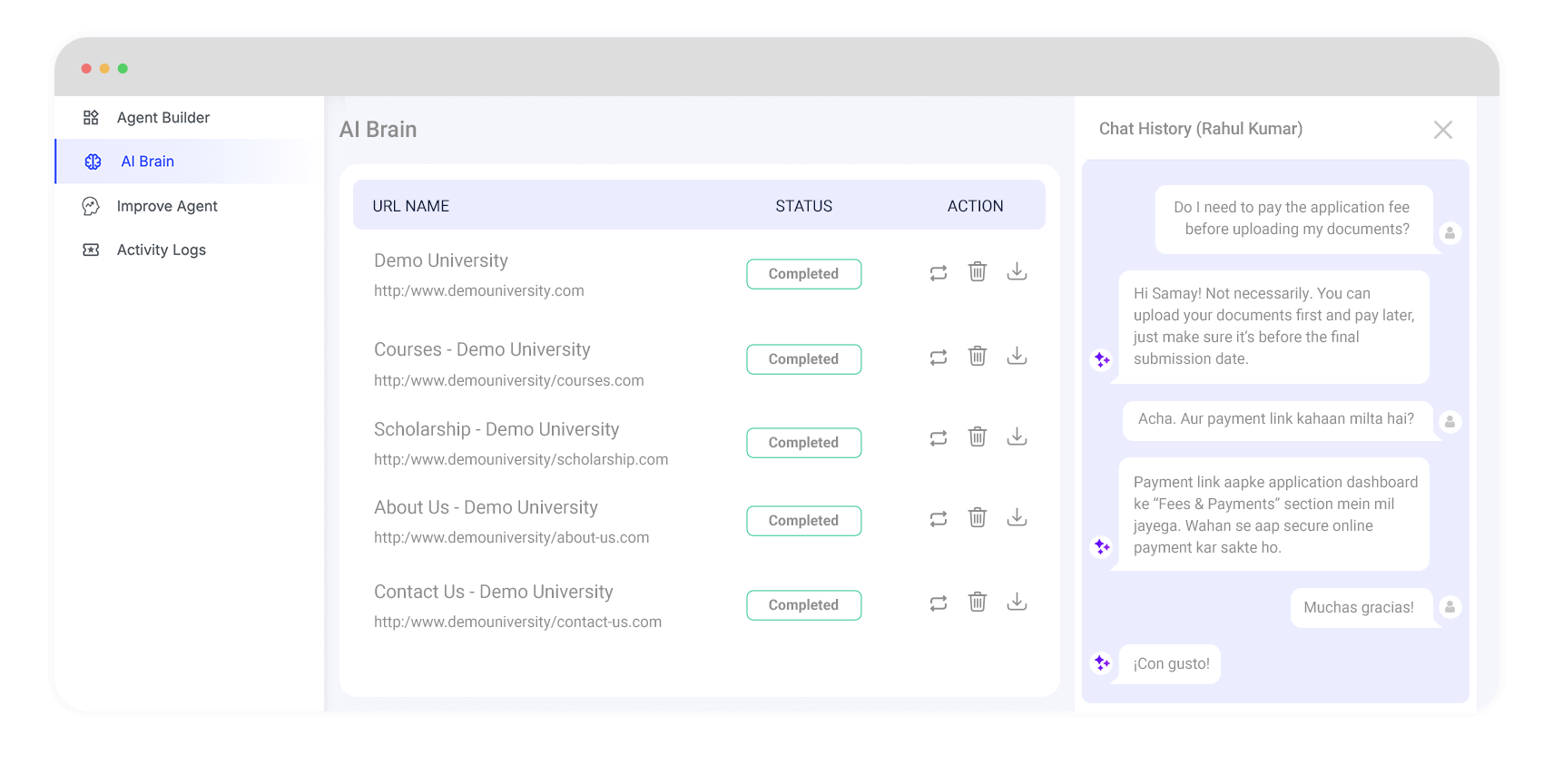Click the refresh icon for Demo University

939,272
